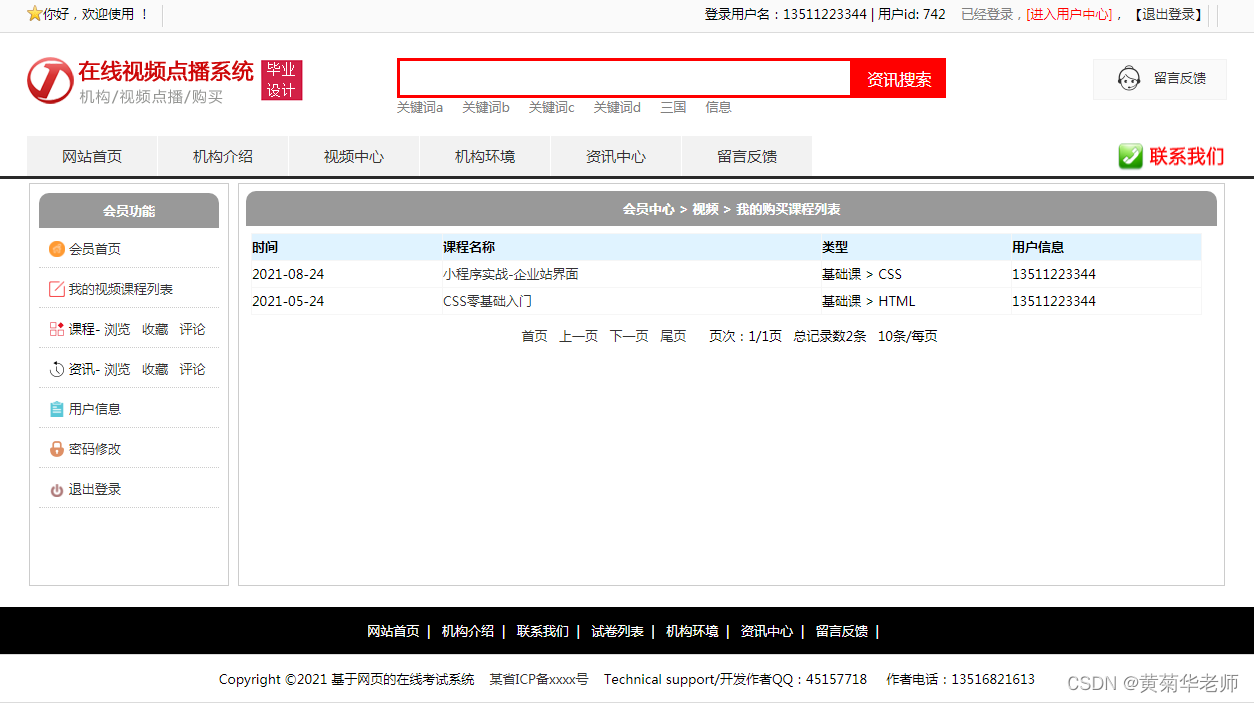Click the clipboard icon next to 用户信息
The height and width of the screenshot is (703, 1254).
click(57, 409)
